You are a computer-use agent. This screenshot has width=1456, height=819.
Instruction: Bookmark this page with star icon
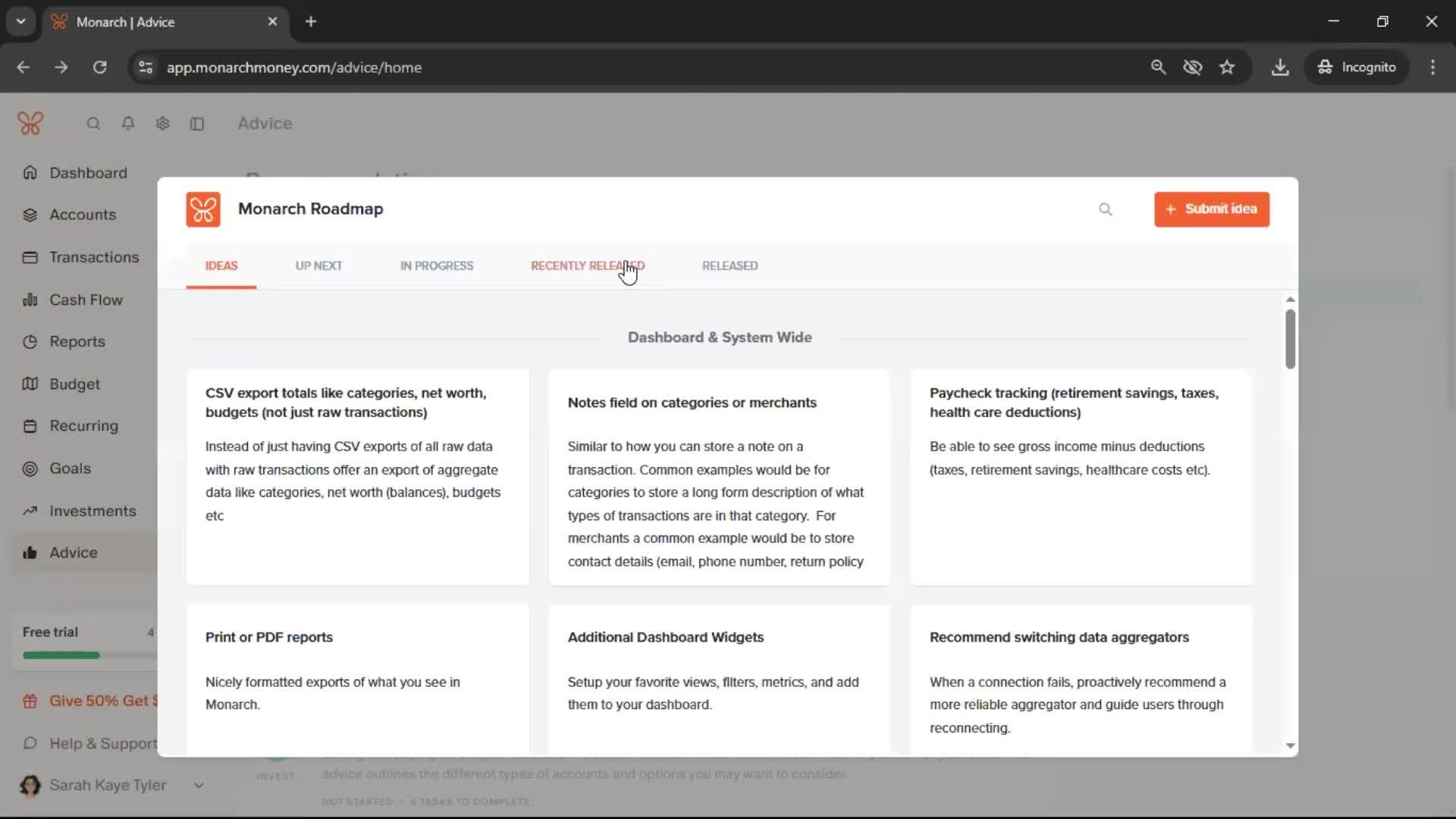pyautogui.click(x=1227, y=67)
